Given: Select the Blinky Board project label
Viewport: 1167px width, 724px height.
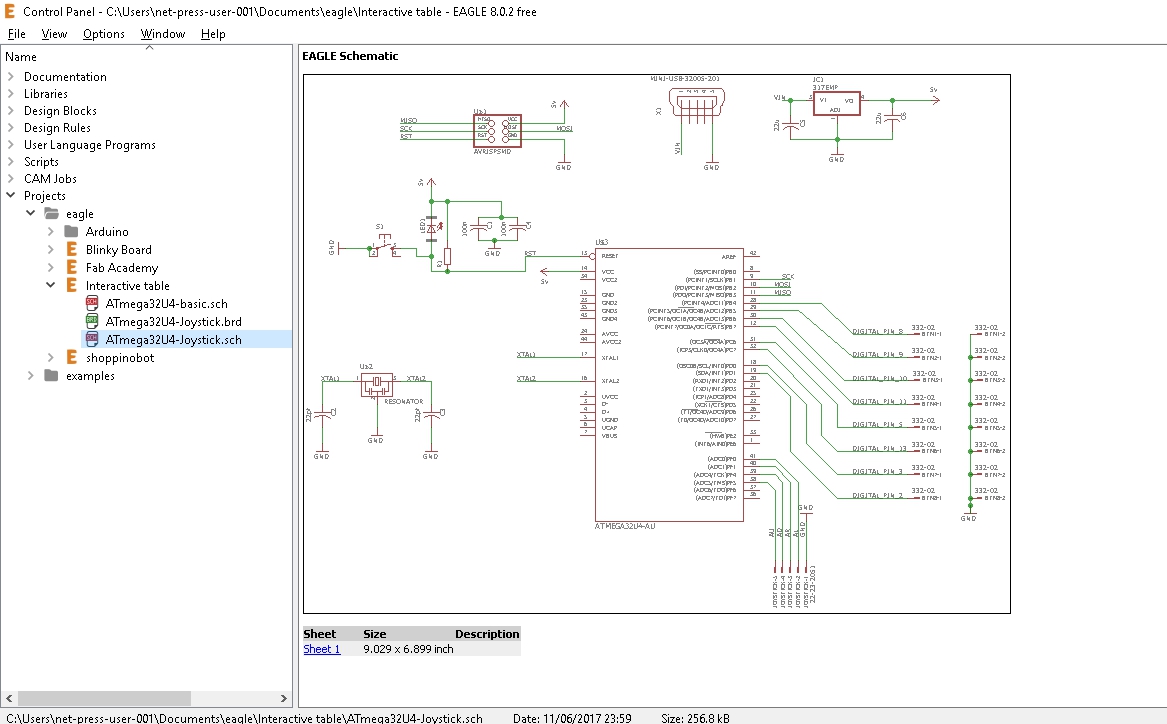Looking at the screenshot, I should tap(118, 249).
